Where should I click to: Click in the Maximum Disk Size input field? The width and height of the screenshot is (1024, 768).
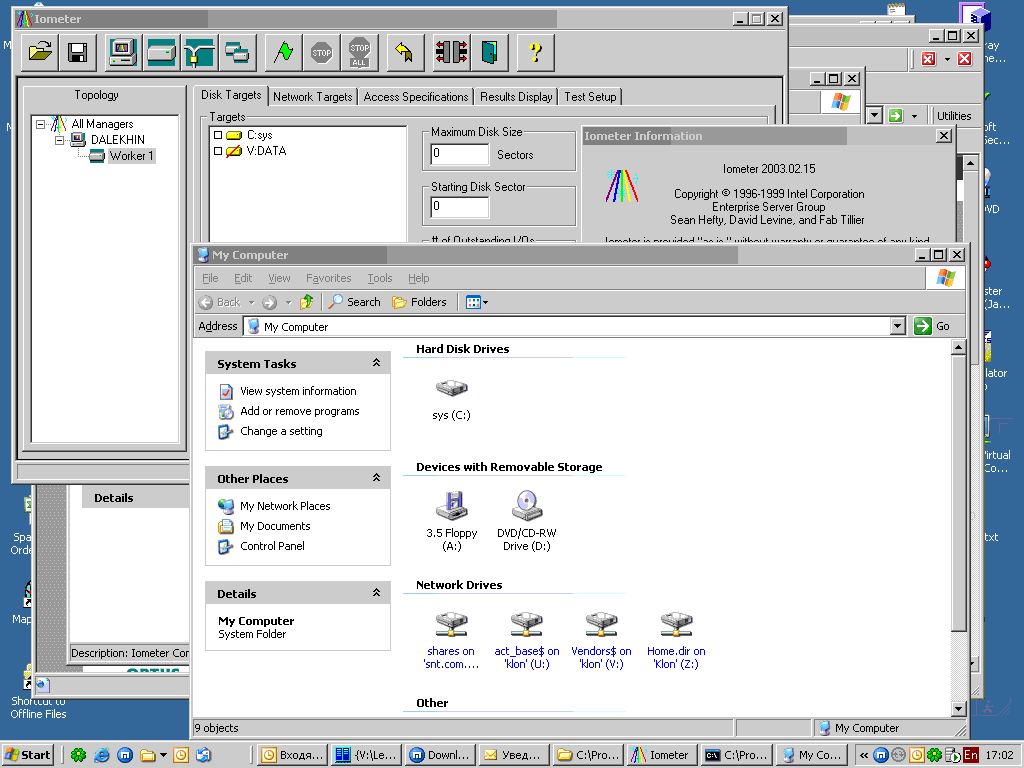point(459,155)
